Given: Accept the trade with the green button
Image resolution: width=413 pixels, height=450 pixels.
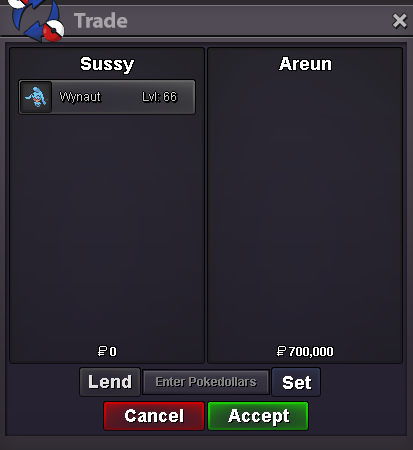Looking at the screenshot, I should tap(258, 416).
